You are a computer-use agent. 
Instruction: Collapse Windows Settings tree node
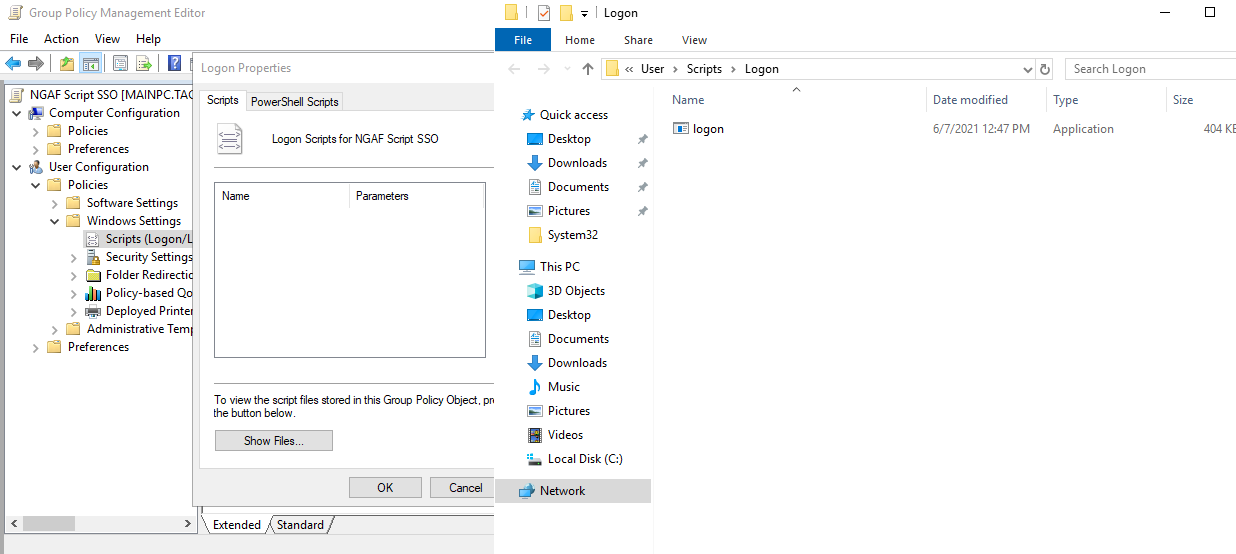coord(55,221)
